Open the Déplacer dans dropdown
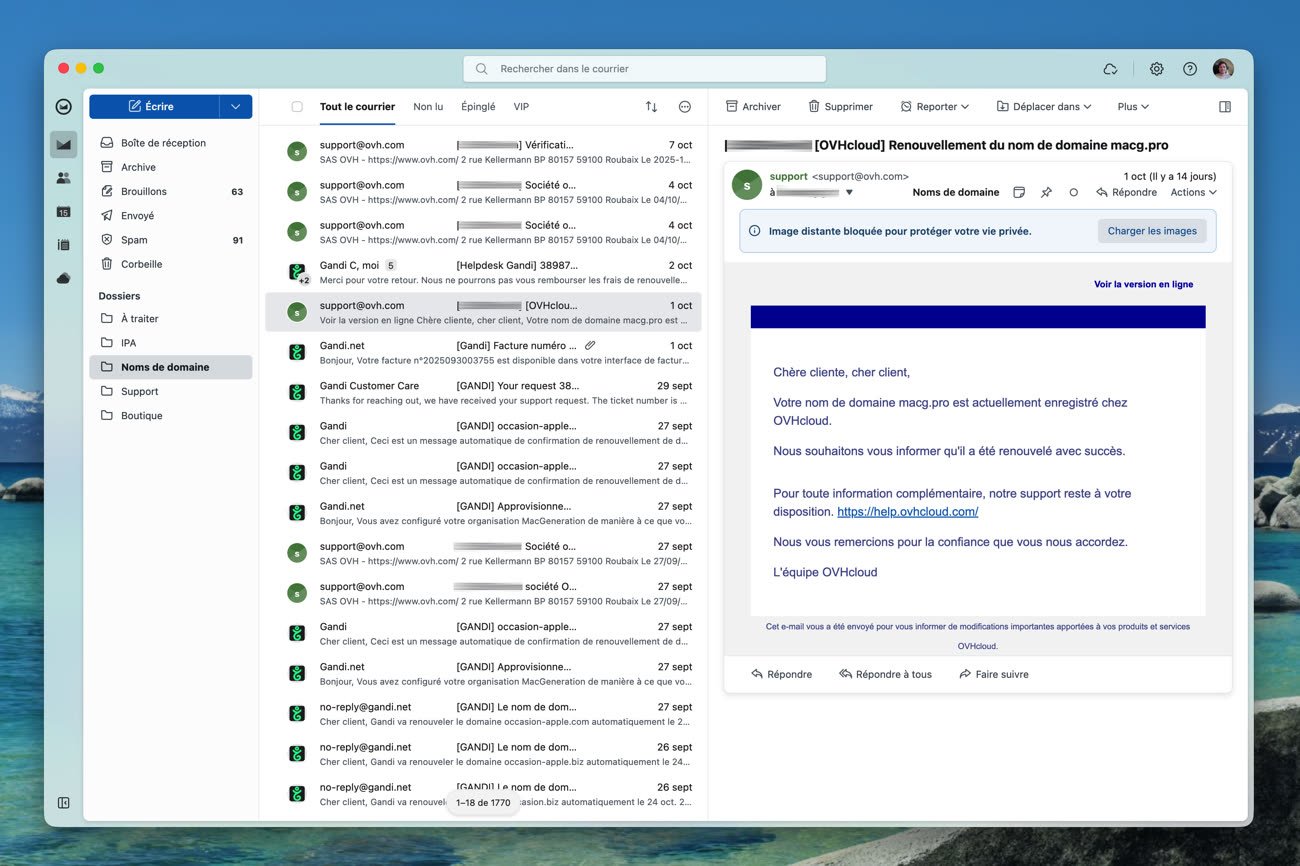Viewport: 1300px width, 866px height. pyautogui.click(x=1043, y=107)
